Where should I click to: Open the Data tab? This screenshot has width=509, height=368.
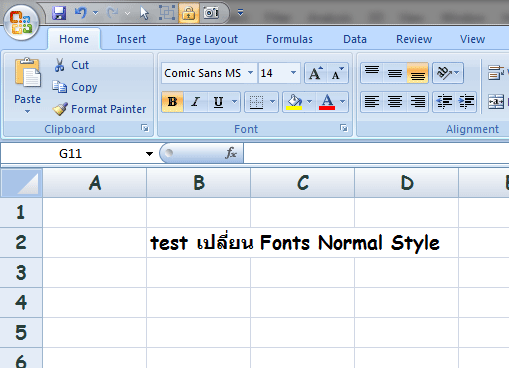355,39
